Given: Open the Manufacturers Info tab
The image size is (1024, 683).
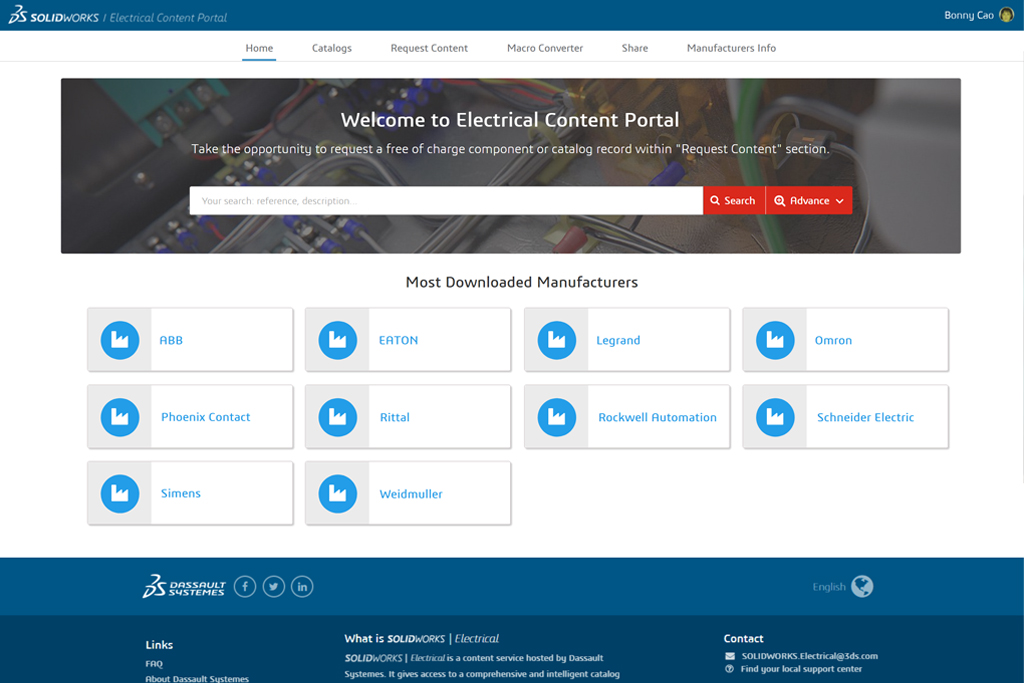Looking at the screenshot, I should click(x=731, y=48).
